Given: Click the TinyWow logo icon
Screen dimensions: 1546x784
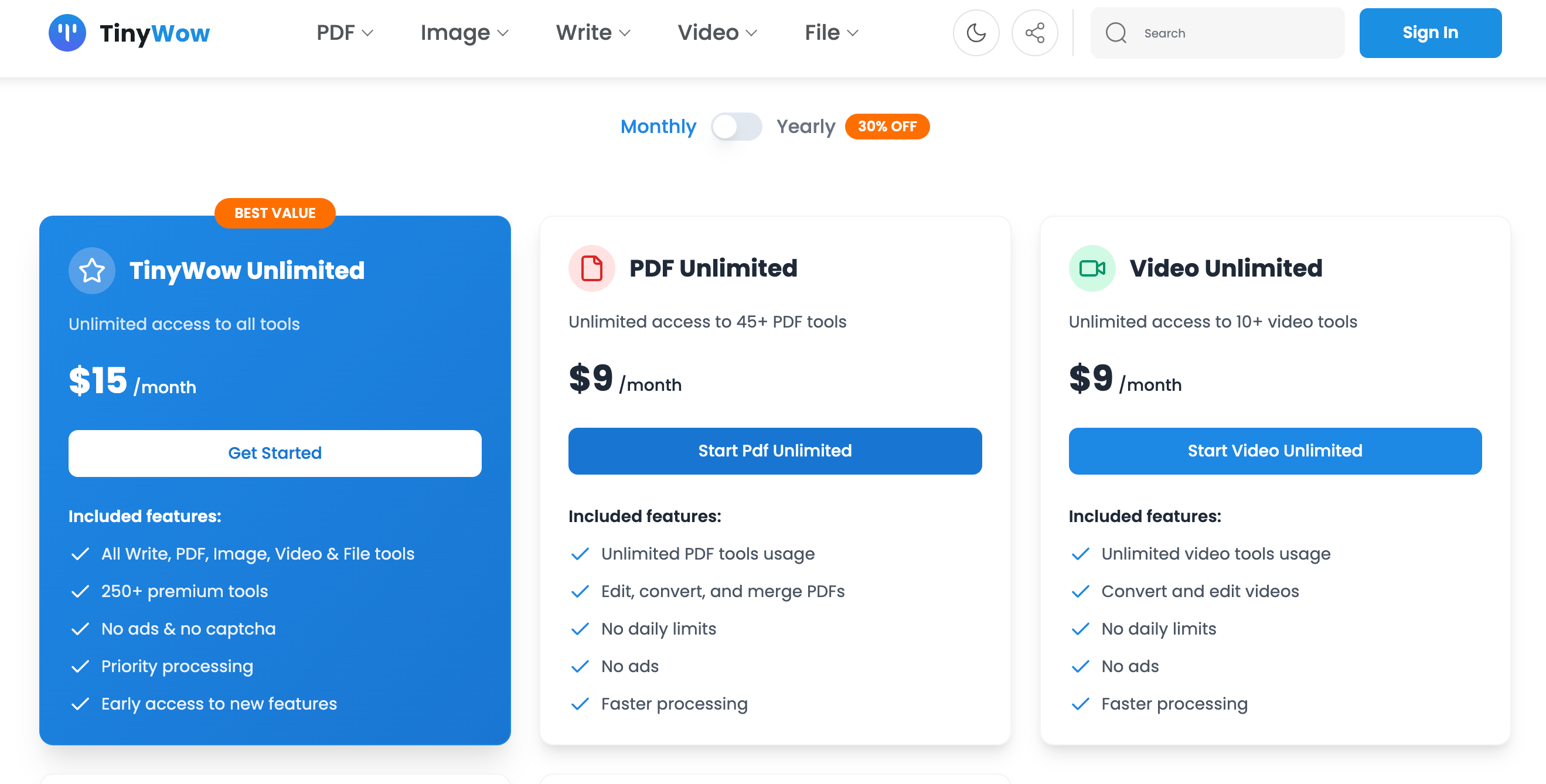Looking at the screenshot, I should [x=67, y=33].
